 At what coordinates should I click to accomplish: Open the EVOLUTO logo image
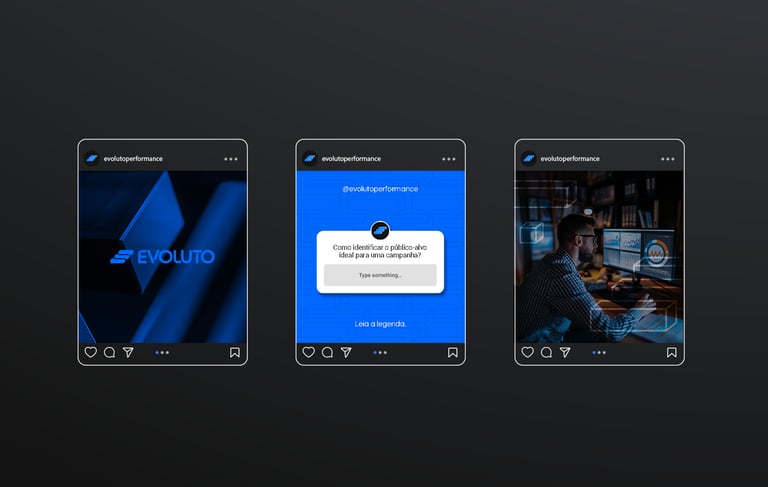coord(163,257)
